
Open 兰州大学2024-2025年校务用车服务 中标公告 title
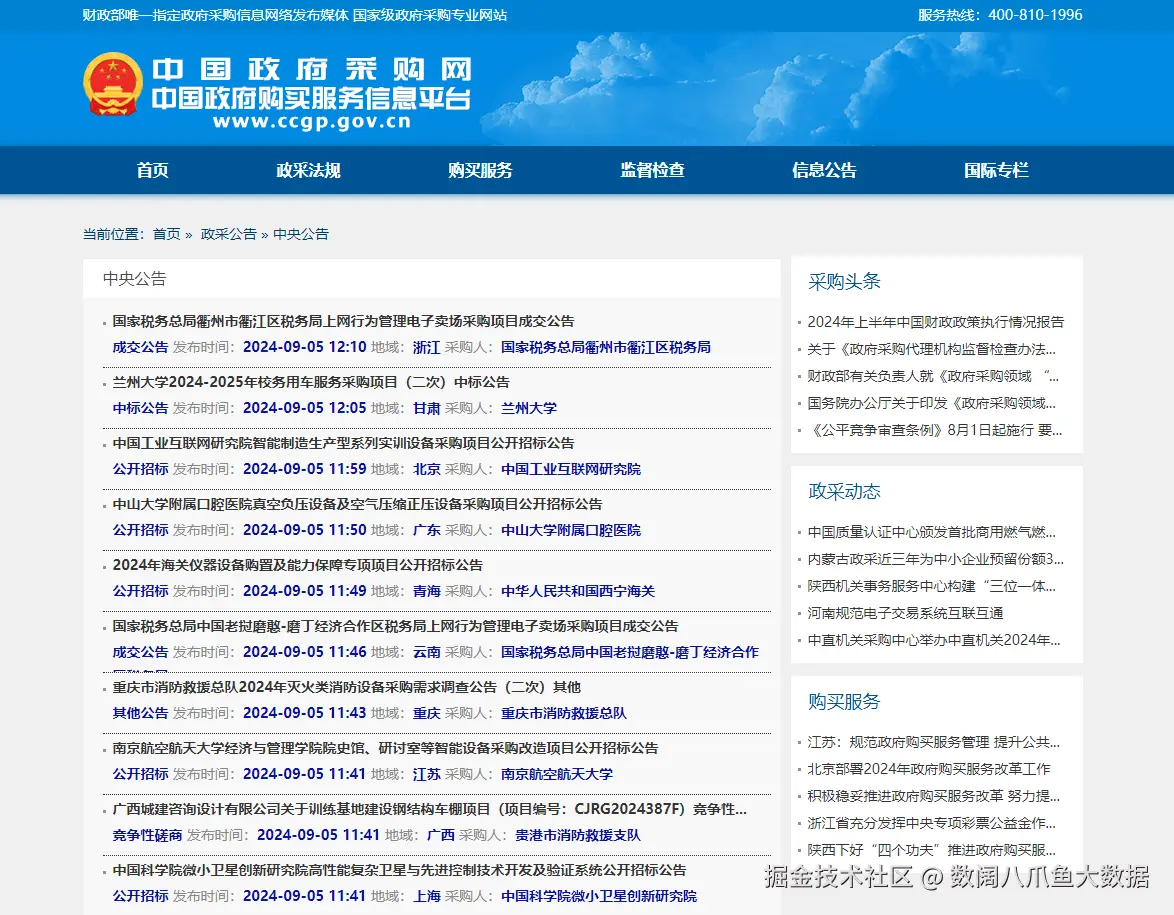coord(311,382)
